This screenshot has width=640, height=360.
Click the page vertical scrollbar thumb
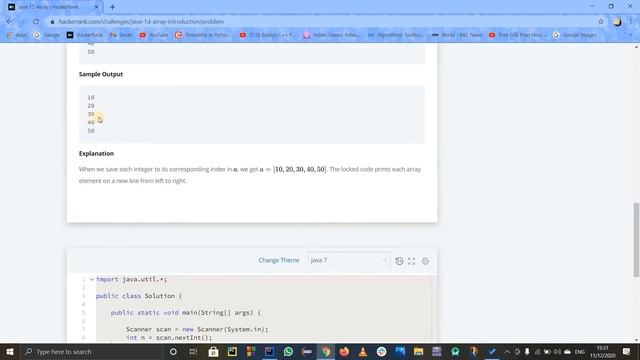pos(636,240)
